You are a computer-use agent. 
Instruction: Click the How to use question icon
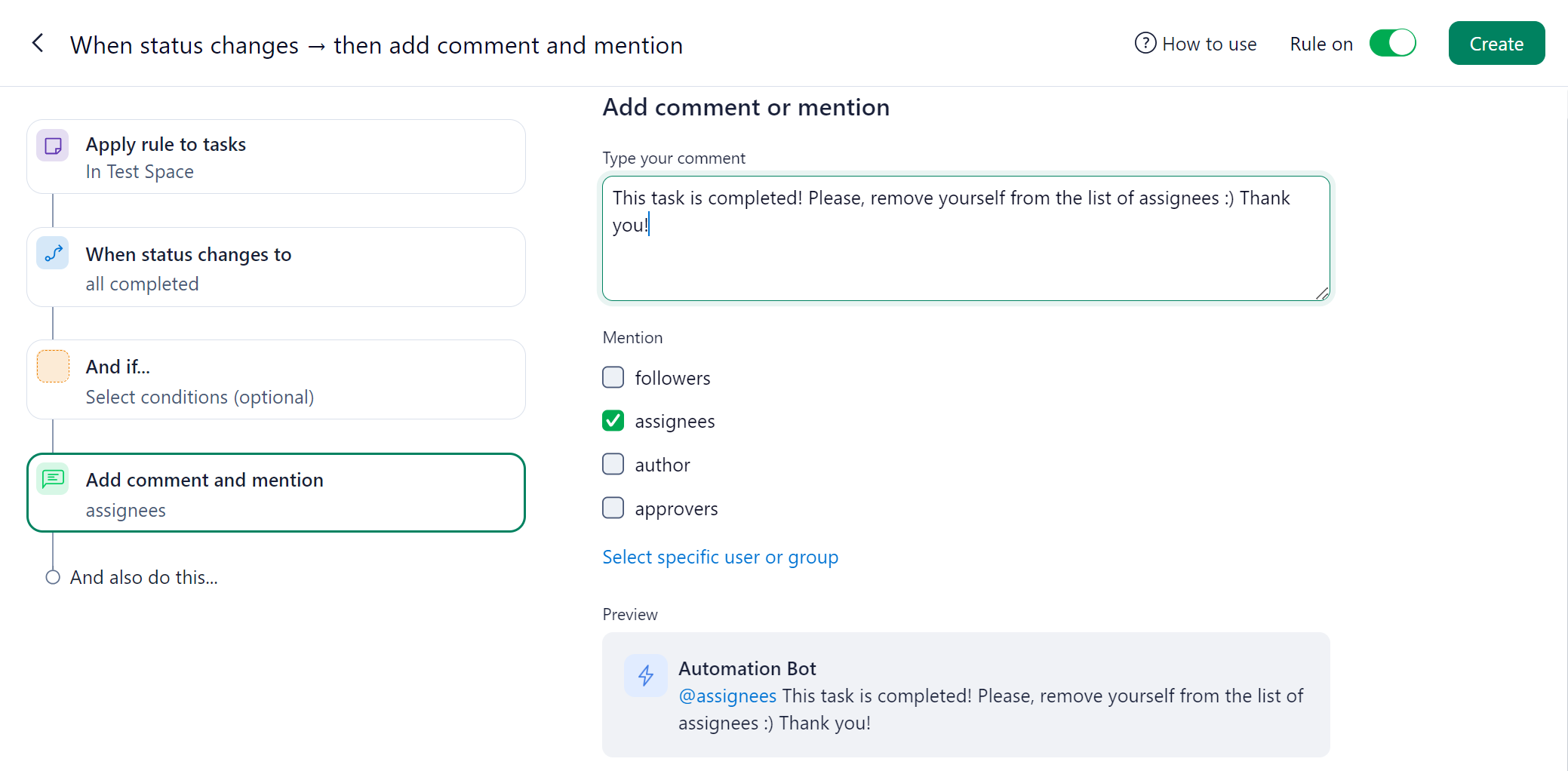click(1145, 44)
